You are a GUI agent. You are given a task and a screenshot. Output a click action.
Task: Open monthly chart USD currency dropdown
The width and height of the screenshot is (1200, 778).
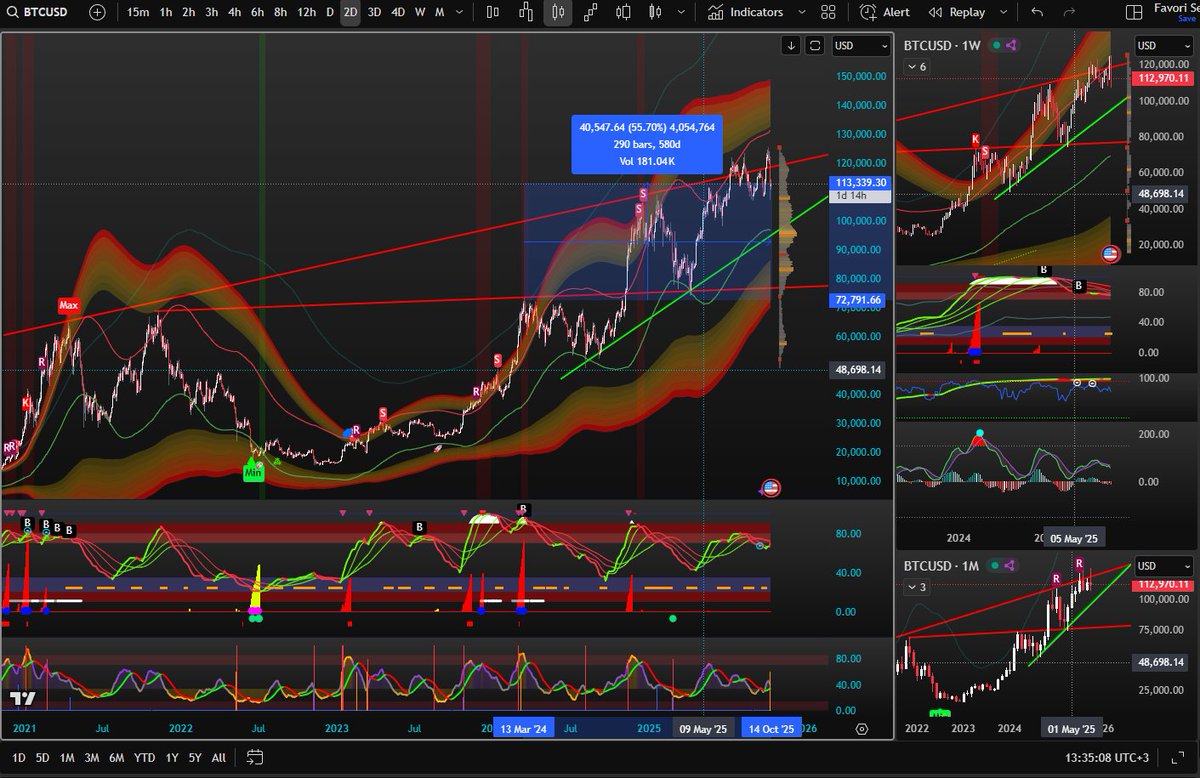1164,565
